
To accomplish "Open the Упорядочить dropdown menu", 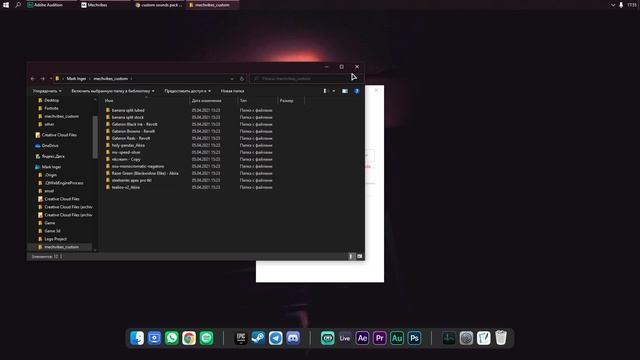I will 47,91.
